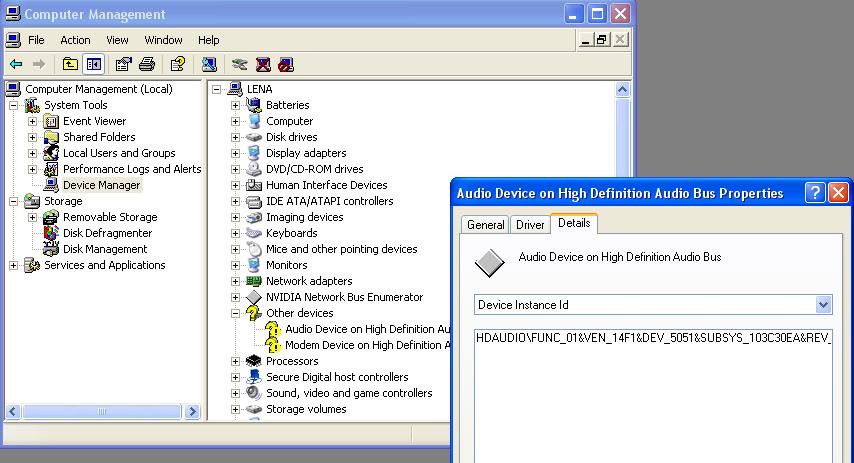Image resolution: width=854 pixels, height=463 pixels.
Task: Click the device list scroll up arrow
Action: pyautogui.click(x=623, y=89)
